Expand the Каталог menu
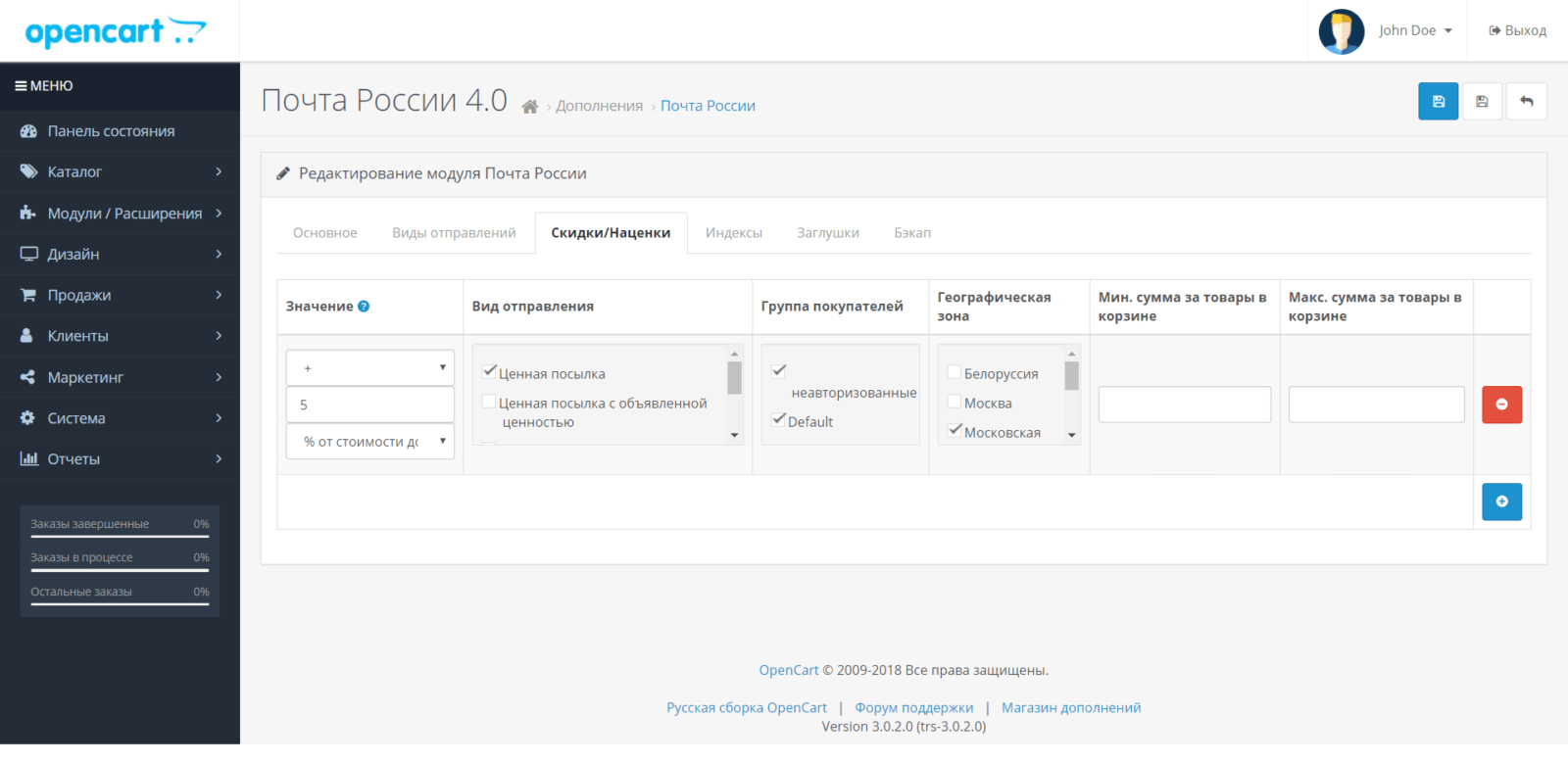The width and height of the screenshot is (1568, 763). coord(120,171)
